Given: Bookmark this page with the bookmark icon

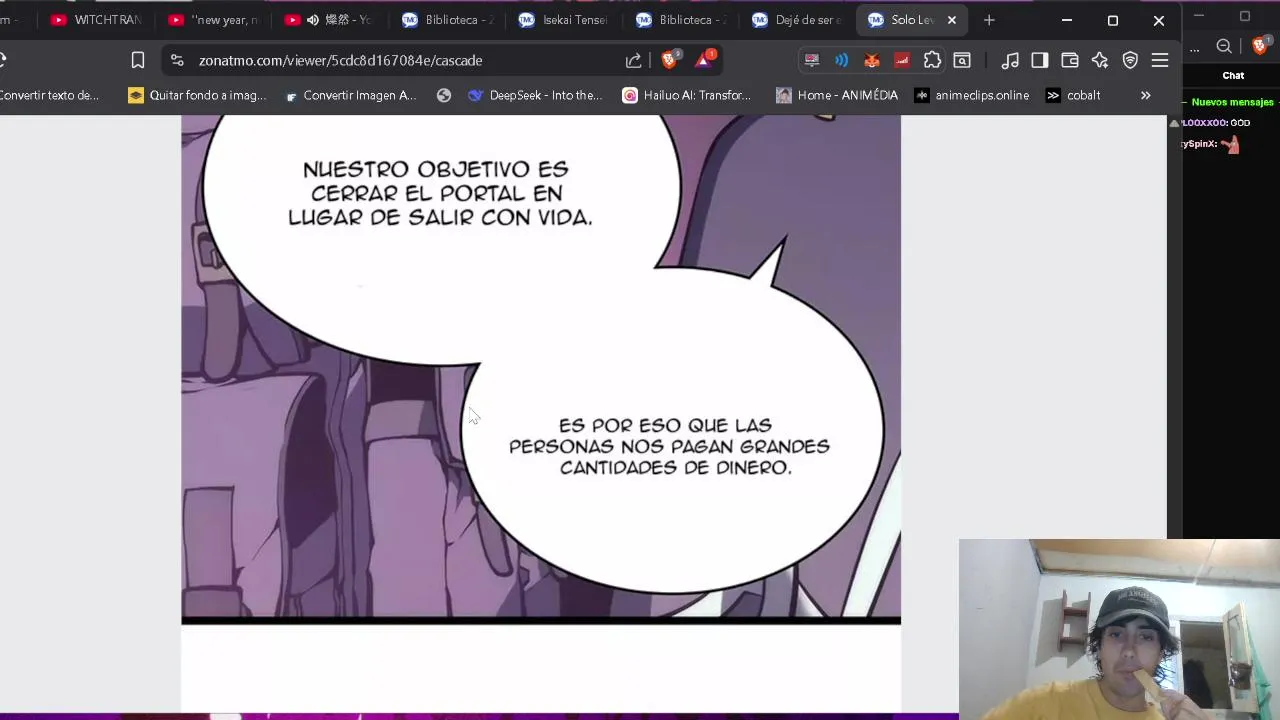Looking at the screenshot, I should click(x=138, y=60).
